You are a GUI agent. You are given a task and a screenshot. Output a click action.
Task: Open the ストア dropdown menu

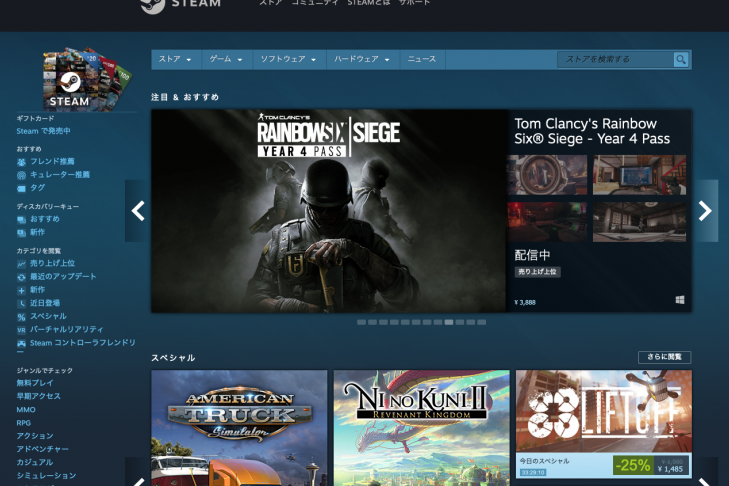175,60
